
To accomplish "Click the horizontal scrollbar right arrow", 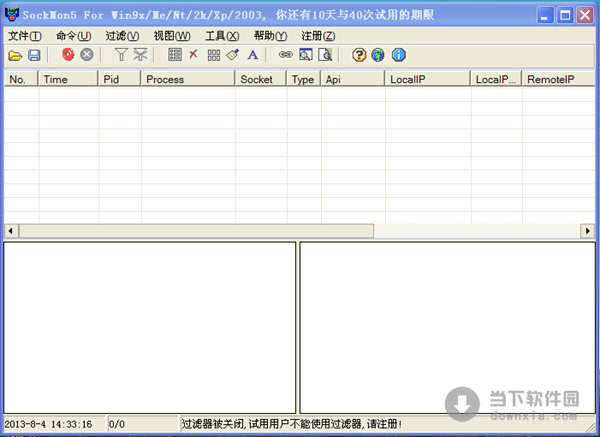I will 588,231.
